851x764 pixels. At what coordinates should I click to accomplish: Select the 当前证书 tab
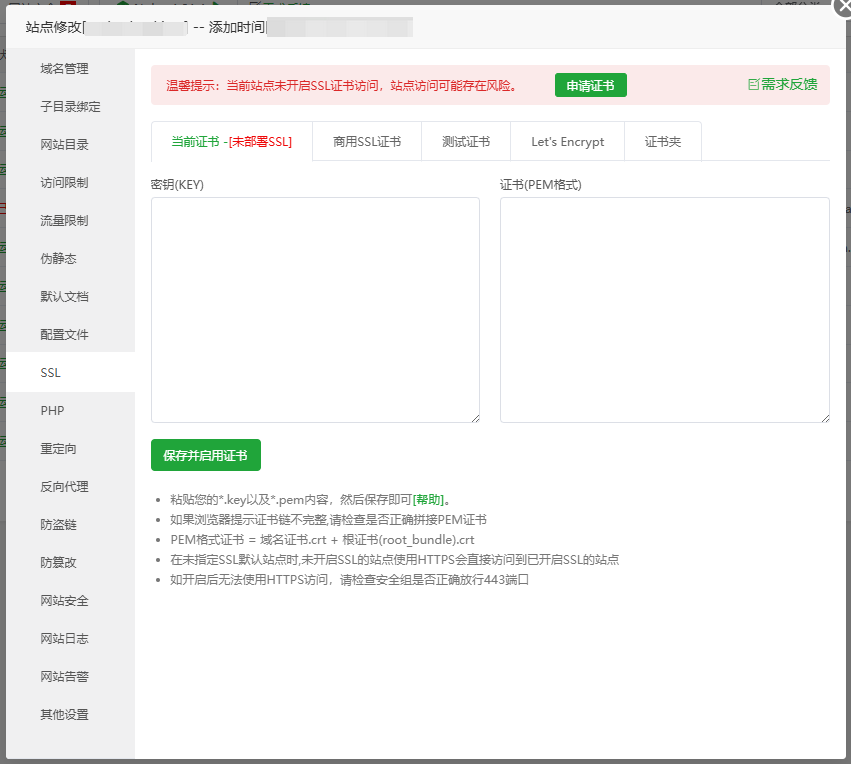pos(229,141)
